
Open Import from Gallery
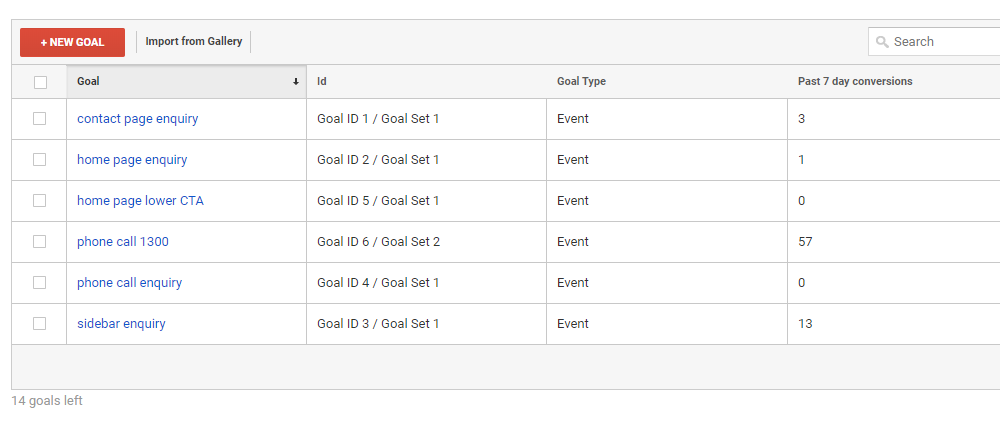pyautogui.click(x=194, y=41)
